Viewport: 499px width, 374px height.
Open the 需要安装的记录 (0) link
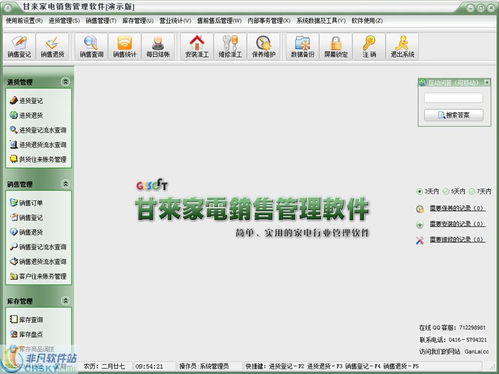[x=457, y=224]
